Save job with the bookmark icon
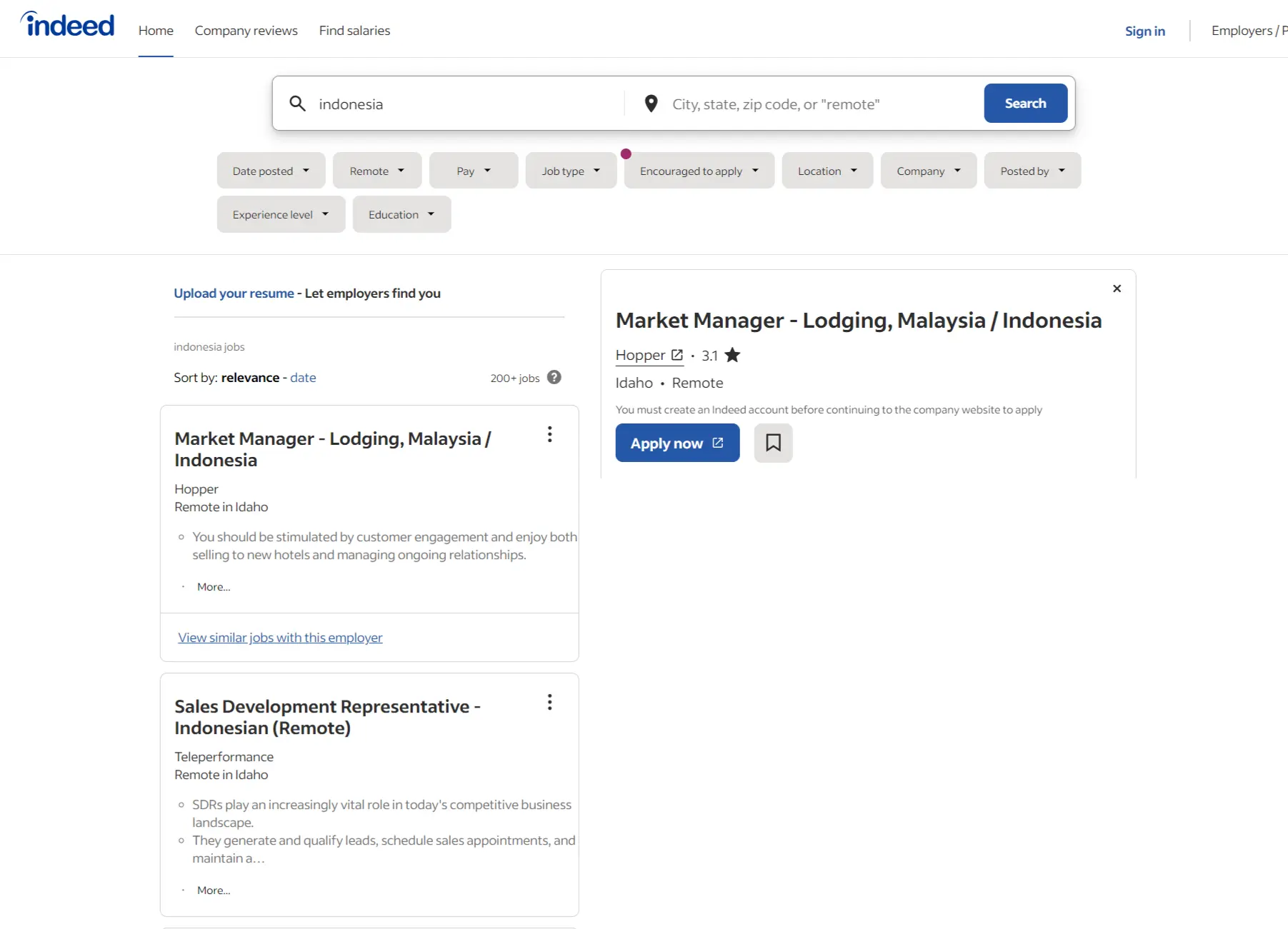The width and height of the screenshot is (1288, 929). click(x=773, y=443)
